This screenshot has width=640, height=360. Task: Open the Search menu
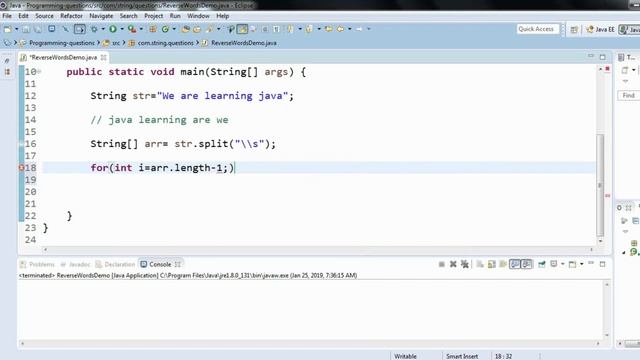click(129, 16)
